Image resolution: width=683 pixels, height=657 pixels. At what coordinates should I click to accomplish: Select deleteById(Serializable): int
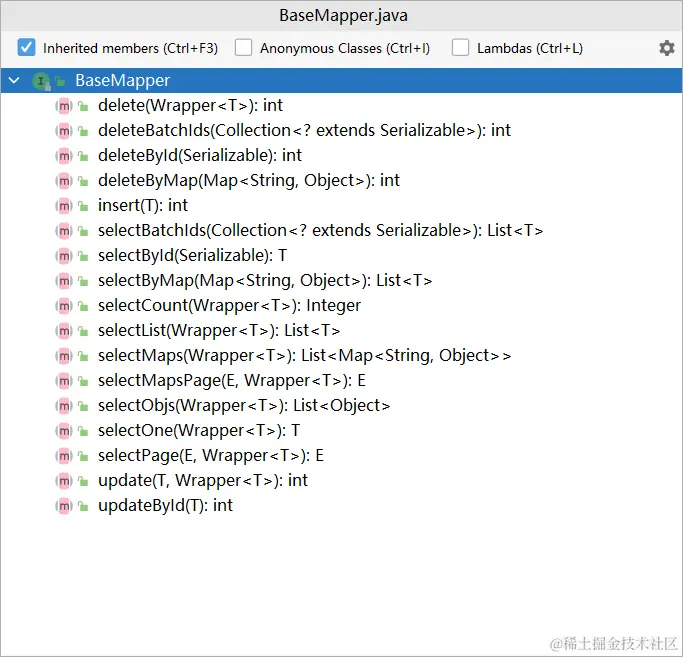[199, 156]
